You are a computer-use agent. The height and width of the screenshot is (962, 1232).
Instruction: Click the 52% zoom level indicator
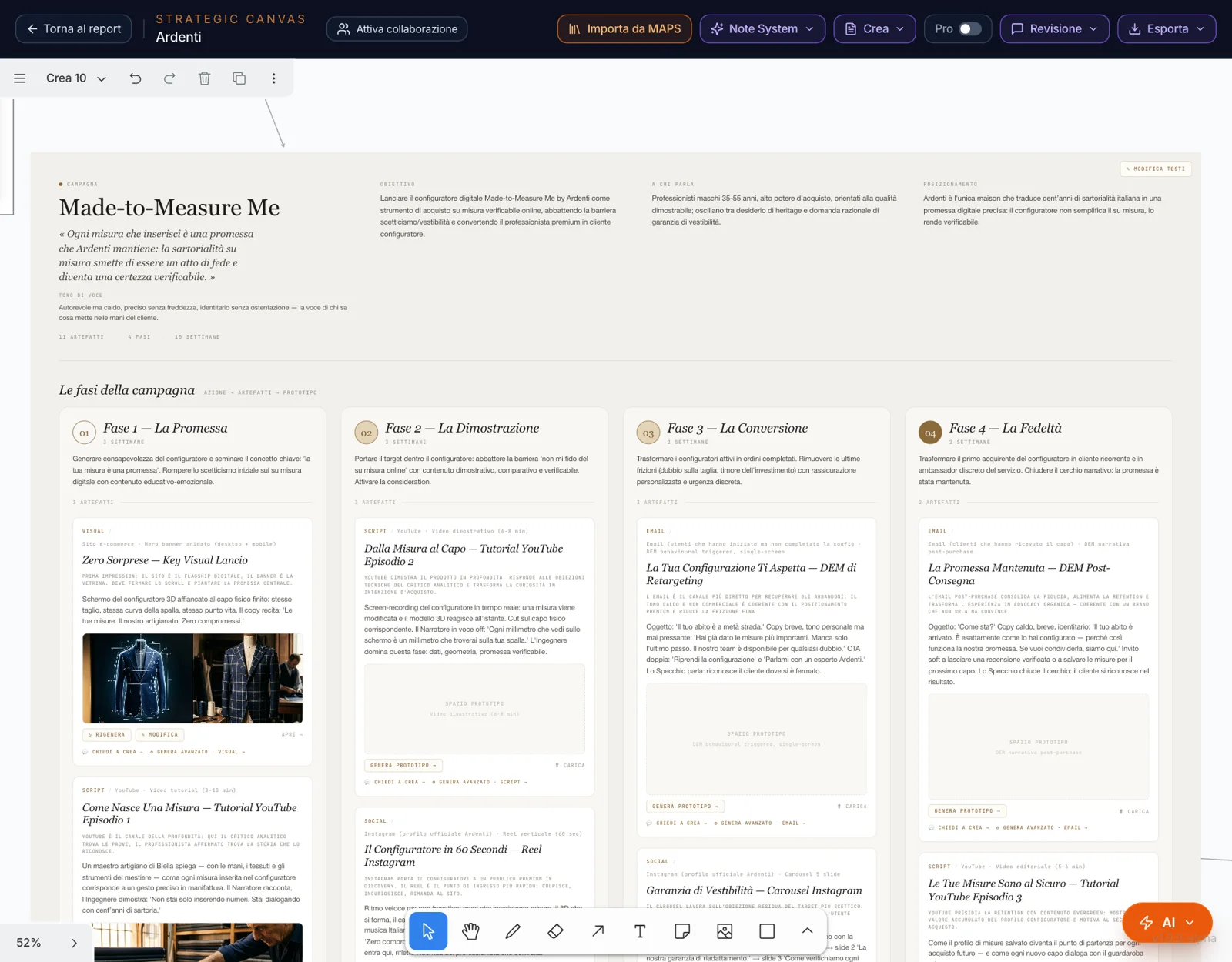(x=28, y=943)
